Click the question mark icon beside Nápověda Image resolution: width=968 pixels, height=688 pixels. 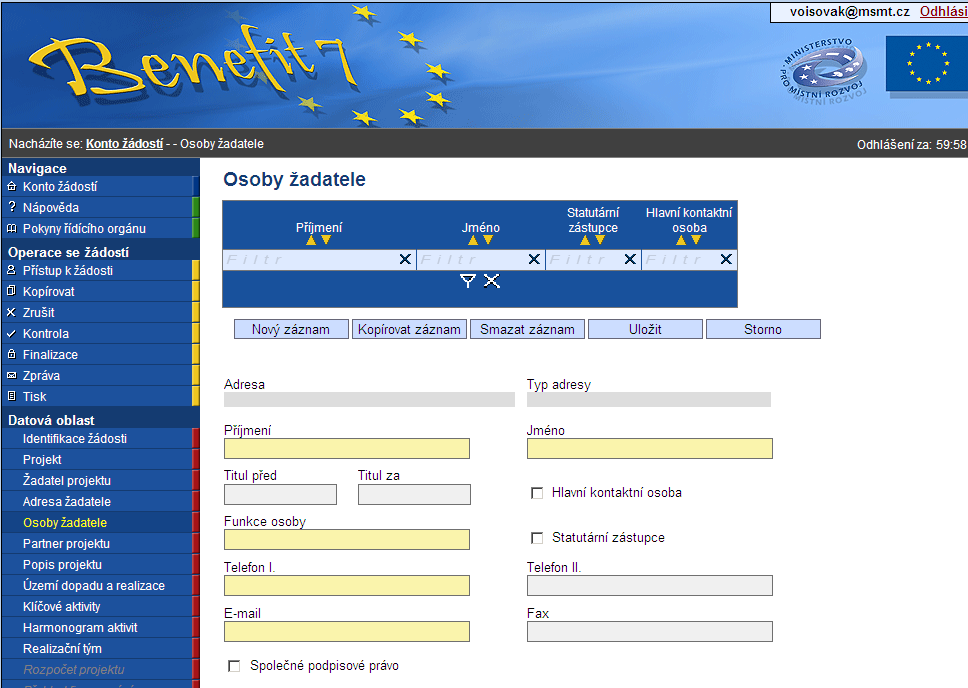[x=12, y=207]
